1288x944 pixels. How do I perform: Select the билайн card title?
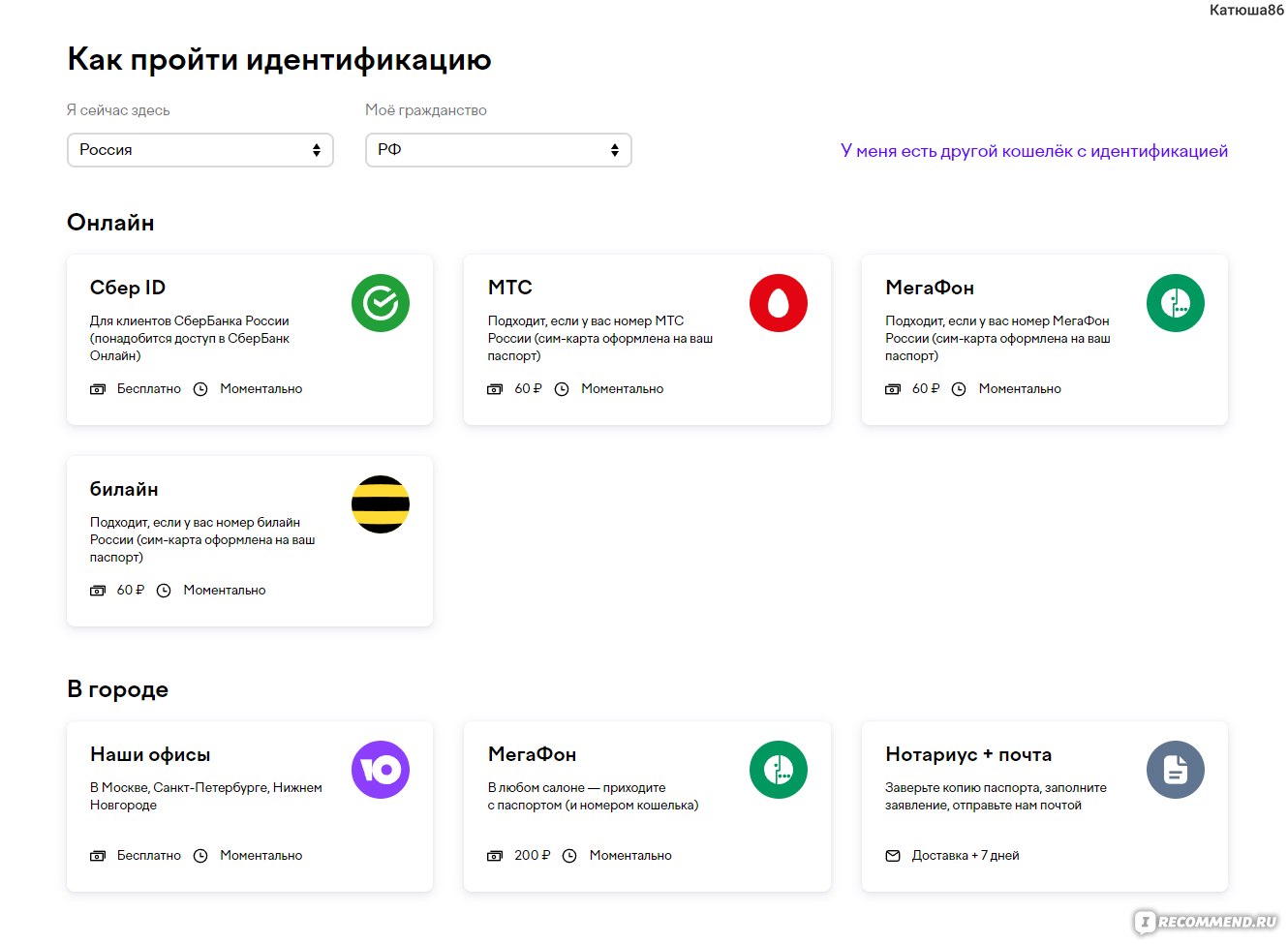pos(124,489)
